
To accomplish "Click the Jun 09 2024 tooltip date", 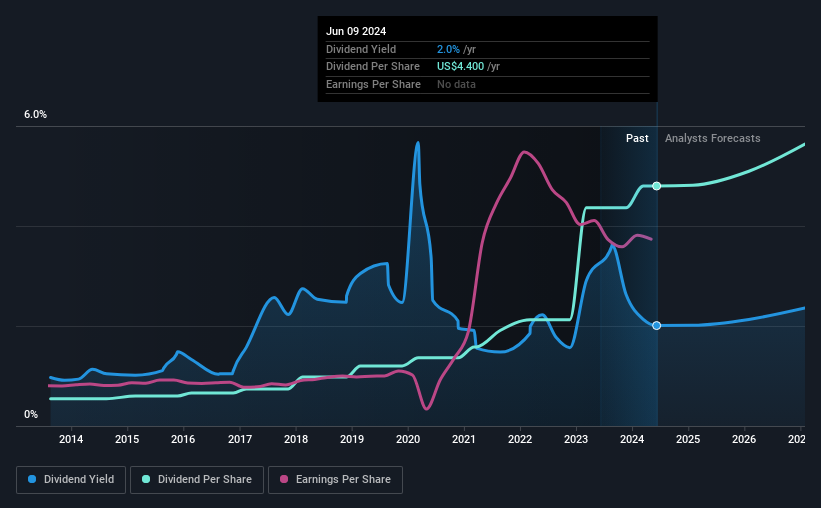I will pos(356,31).
